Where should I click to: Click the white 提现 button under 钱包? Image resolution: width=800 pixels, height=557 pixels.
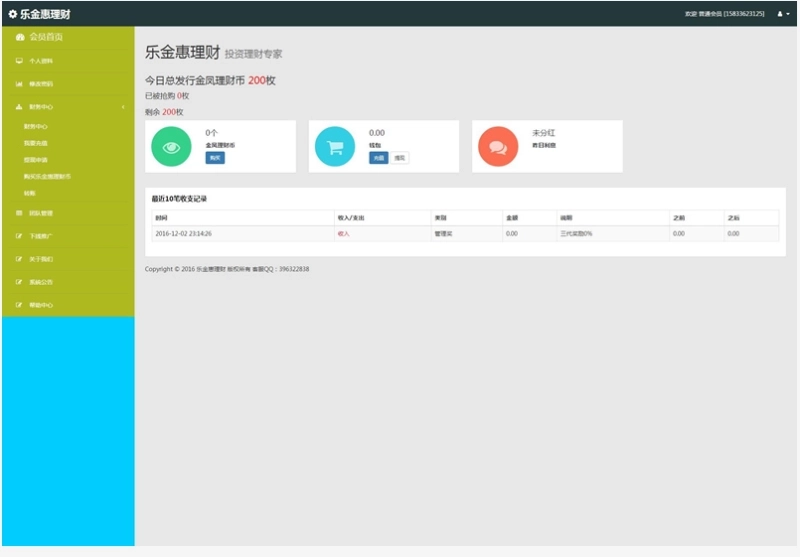399,158
